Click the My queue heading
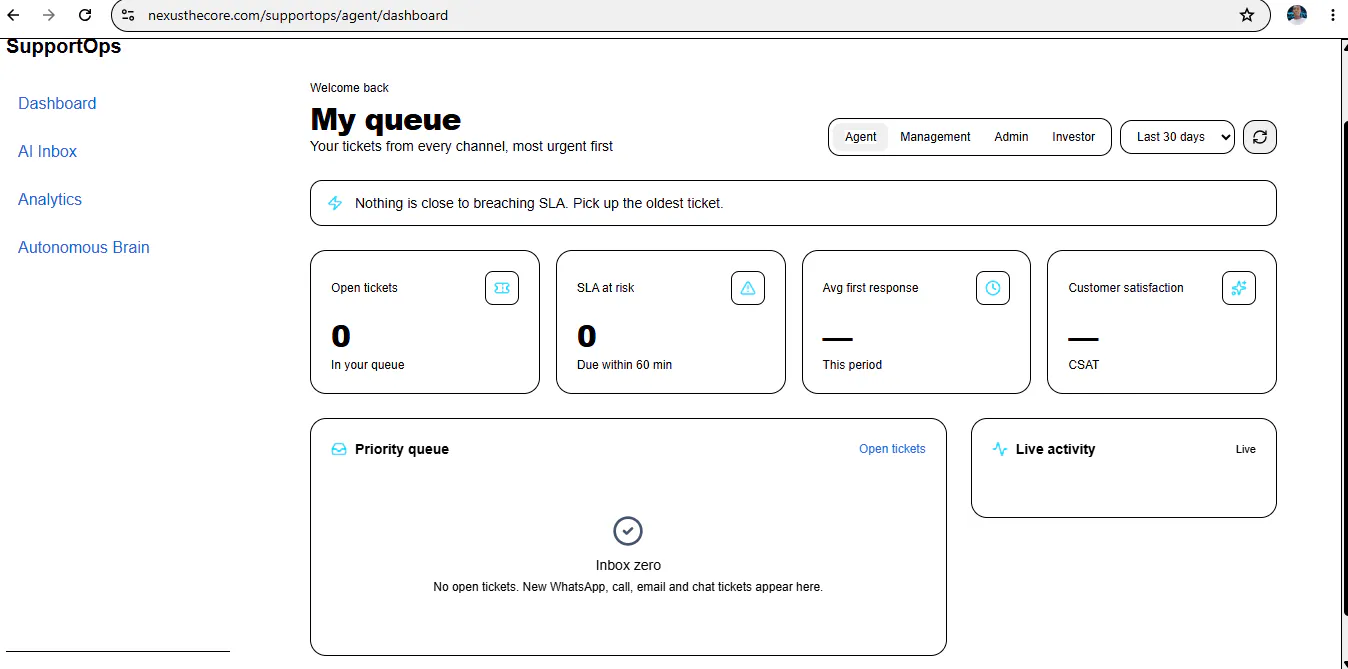Screen dimensions: 1348x669 coord(386,120)
